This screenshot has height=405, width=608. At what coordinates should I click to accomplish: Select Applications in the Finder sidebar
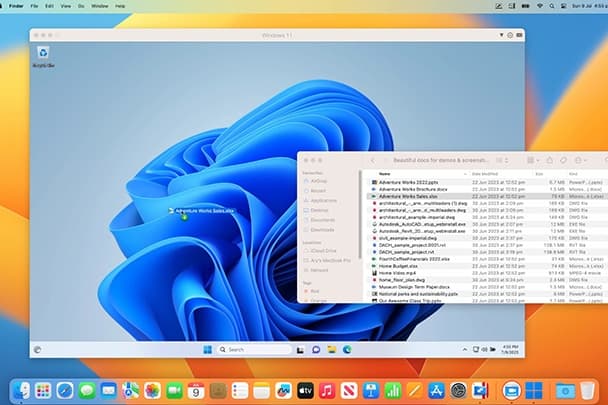(320, 201)
